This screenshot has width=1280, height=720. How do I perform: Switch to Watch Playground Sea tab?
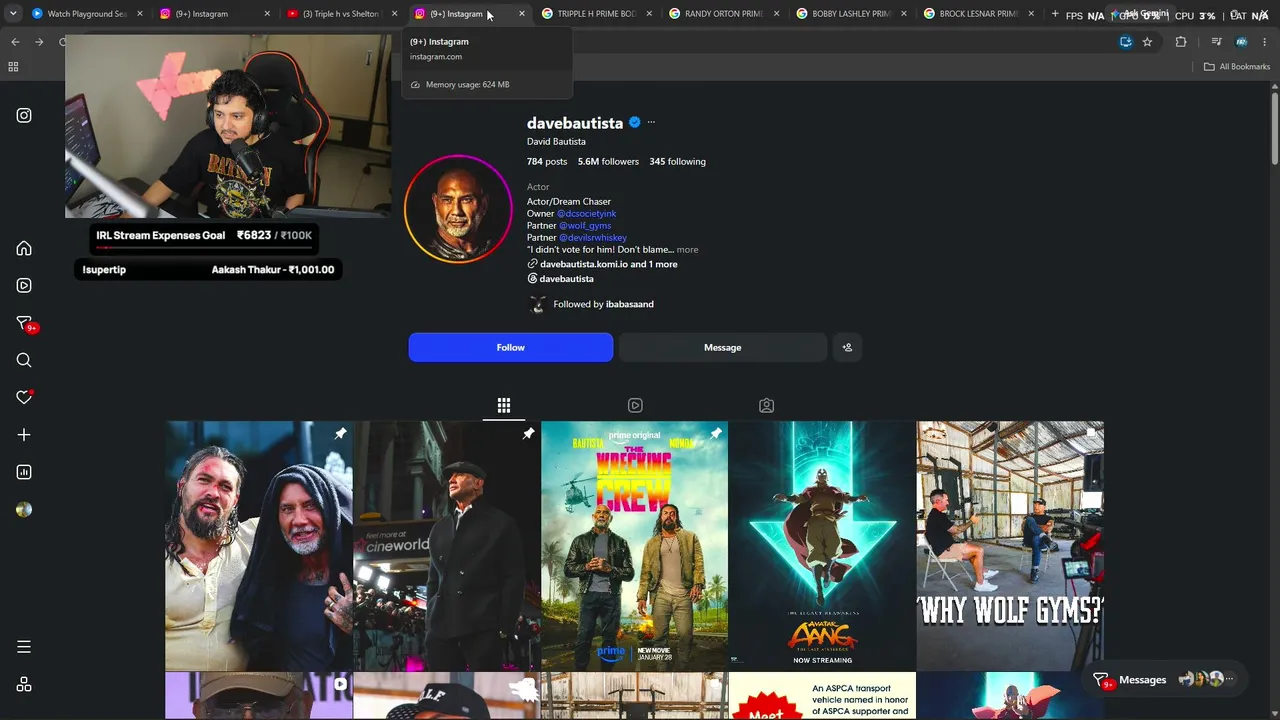point(87,14)
